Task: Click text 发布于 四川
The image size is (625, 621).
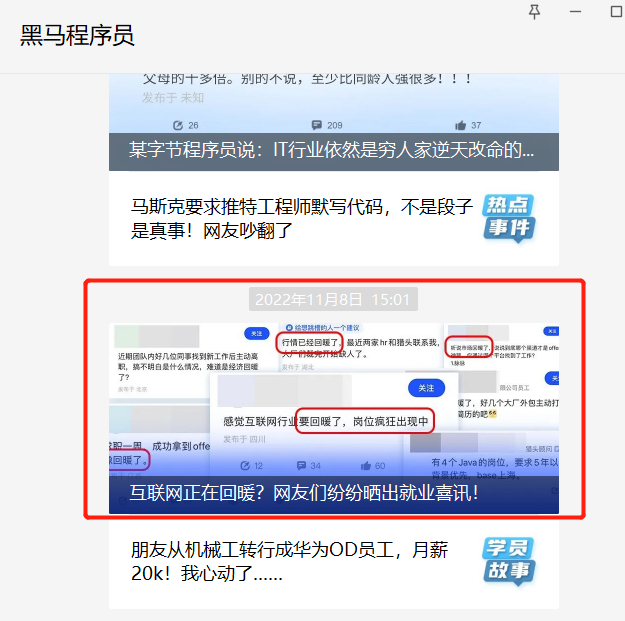Action: coord(244,439)
